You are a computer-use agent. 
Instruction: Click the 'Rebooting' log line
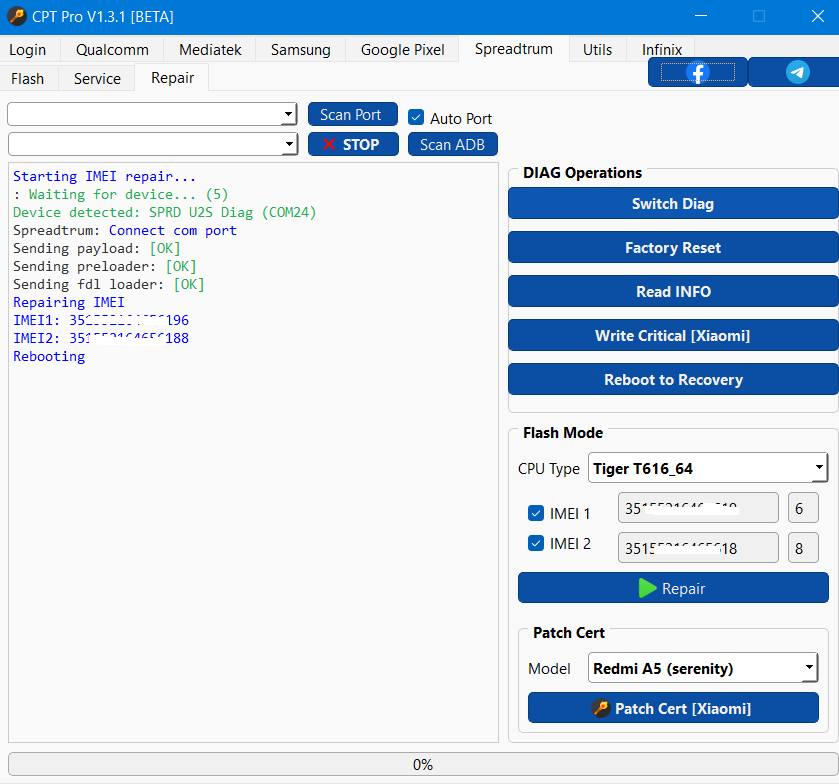tap(49, 356)
